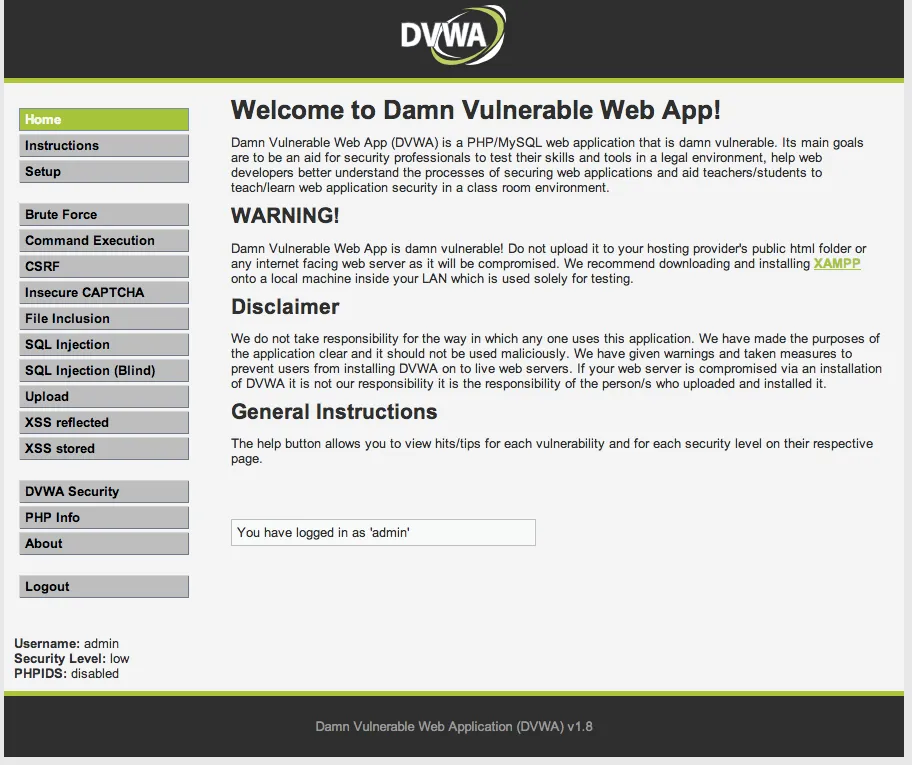Select Home in the sidebar
The height and width of the screenshot is (765, 912).
(x=103, y=119)
